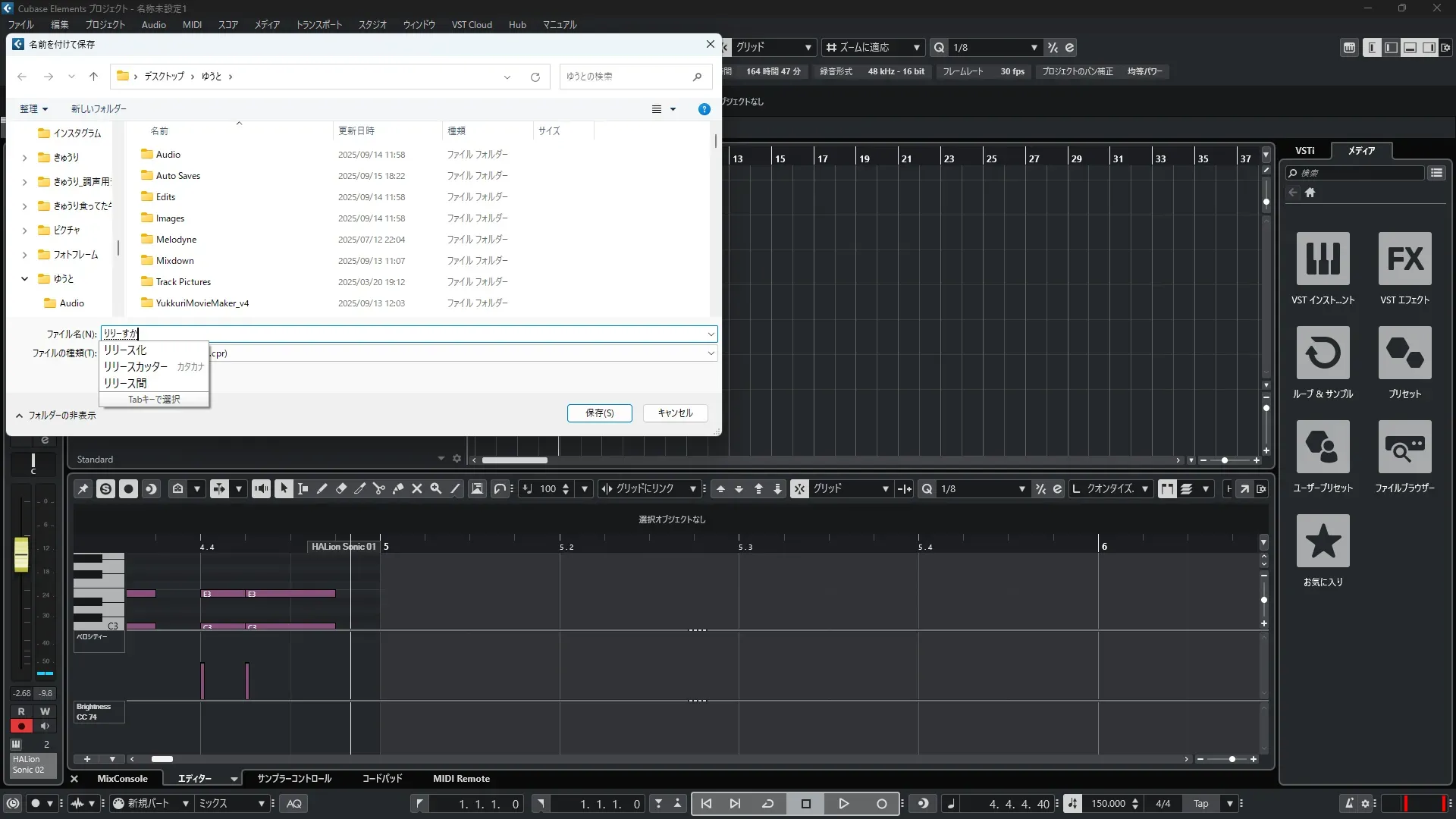Click the キャンセル cancel button

pyautogui.click(x=675, y=413)
